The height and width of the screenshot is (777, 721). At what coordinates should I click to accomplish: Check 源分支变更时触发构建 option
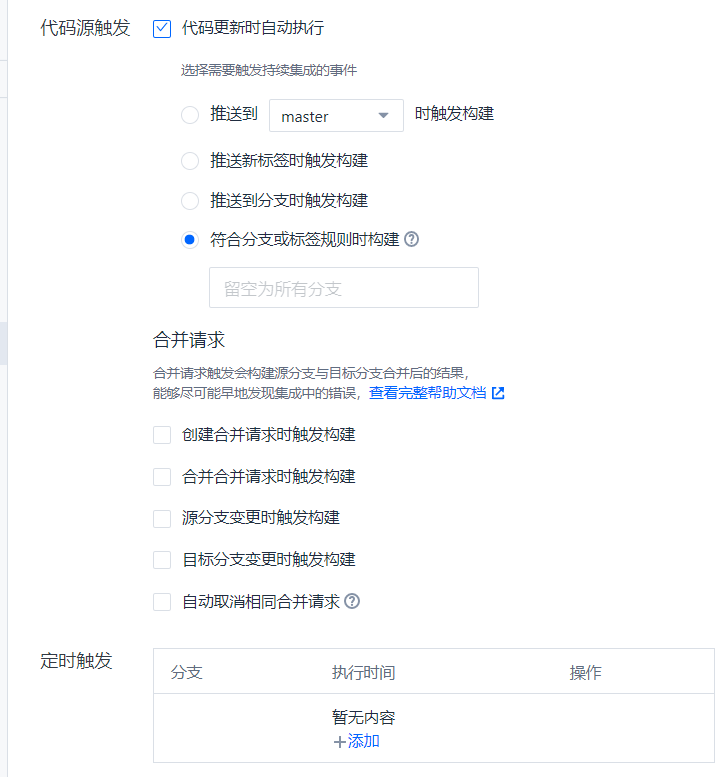(162, 519)
